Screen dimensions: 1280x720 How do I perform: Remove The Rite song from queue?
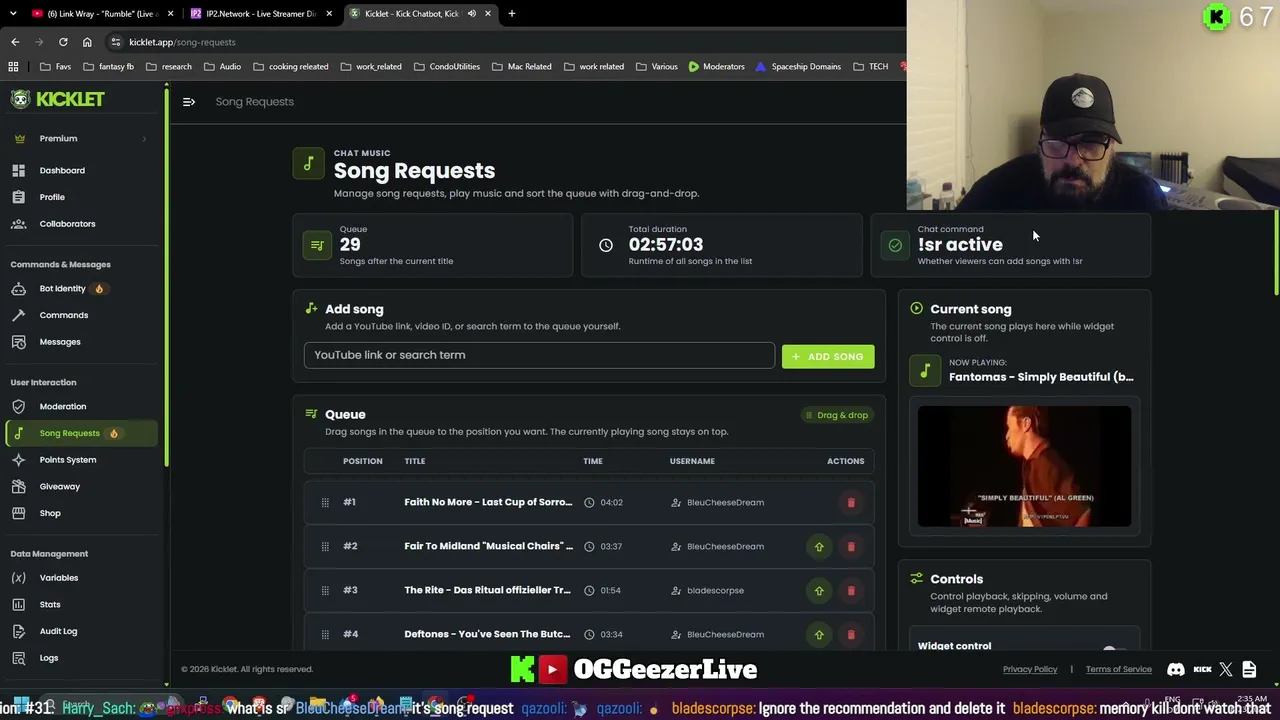click(x=851, y=590)
